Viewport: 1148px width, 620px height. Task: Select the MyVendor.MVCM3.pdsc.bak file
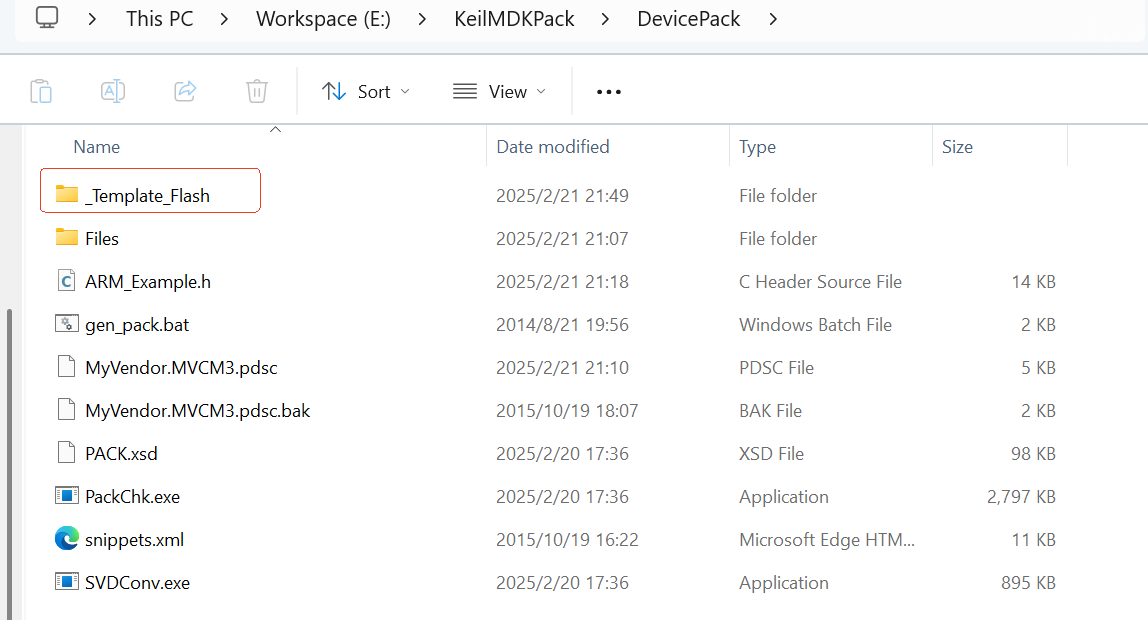[197, 410]
